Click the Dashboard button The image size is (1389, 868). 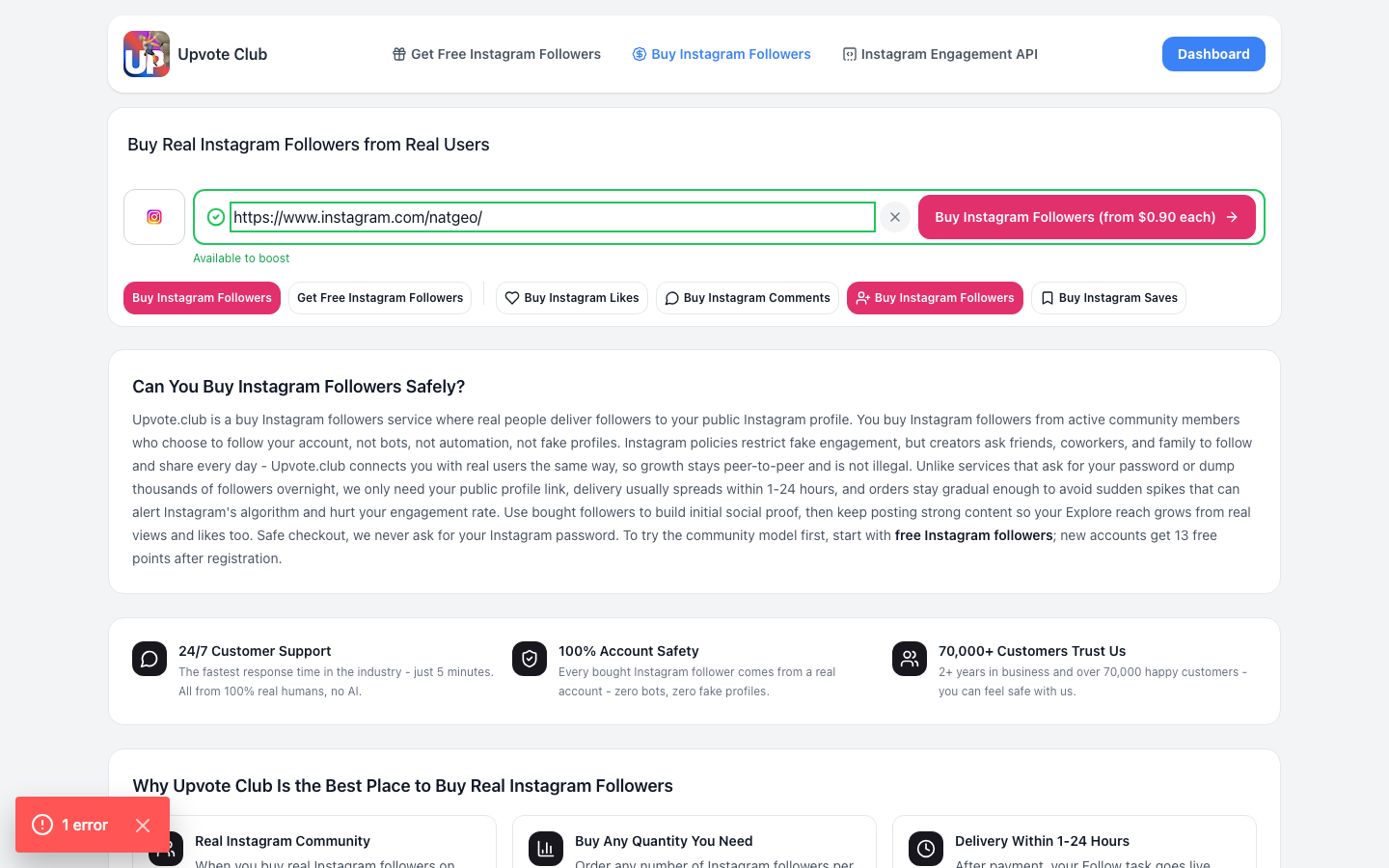click(x=1213, y=54)
